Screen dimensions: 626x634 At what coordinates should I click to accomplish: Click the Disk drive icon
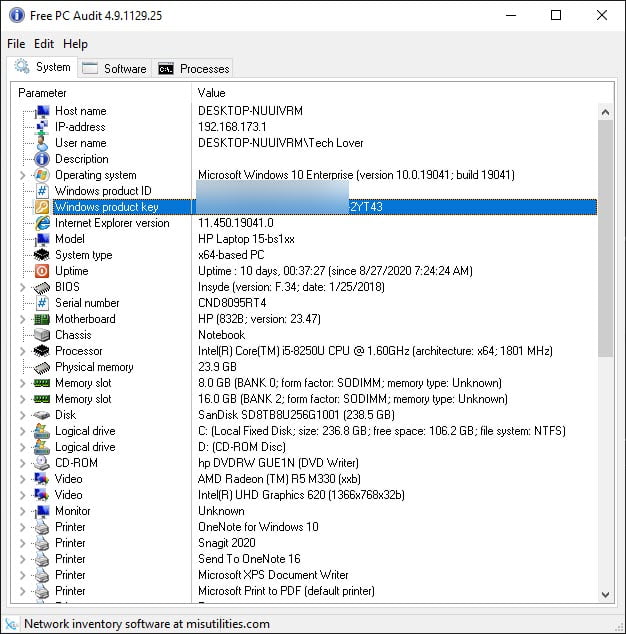point(42,415)
